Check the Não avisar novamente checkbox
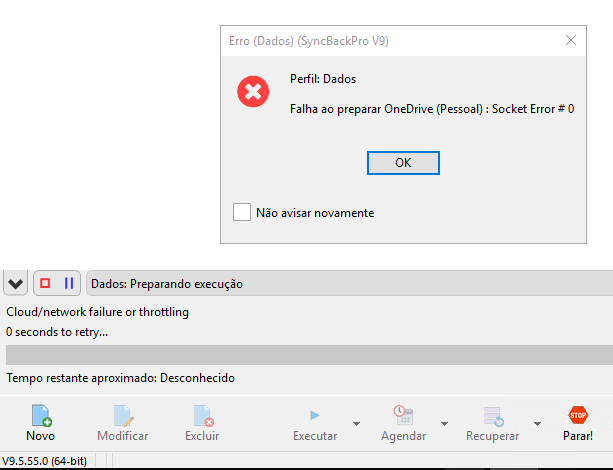 242,212
